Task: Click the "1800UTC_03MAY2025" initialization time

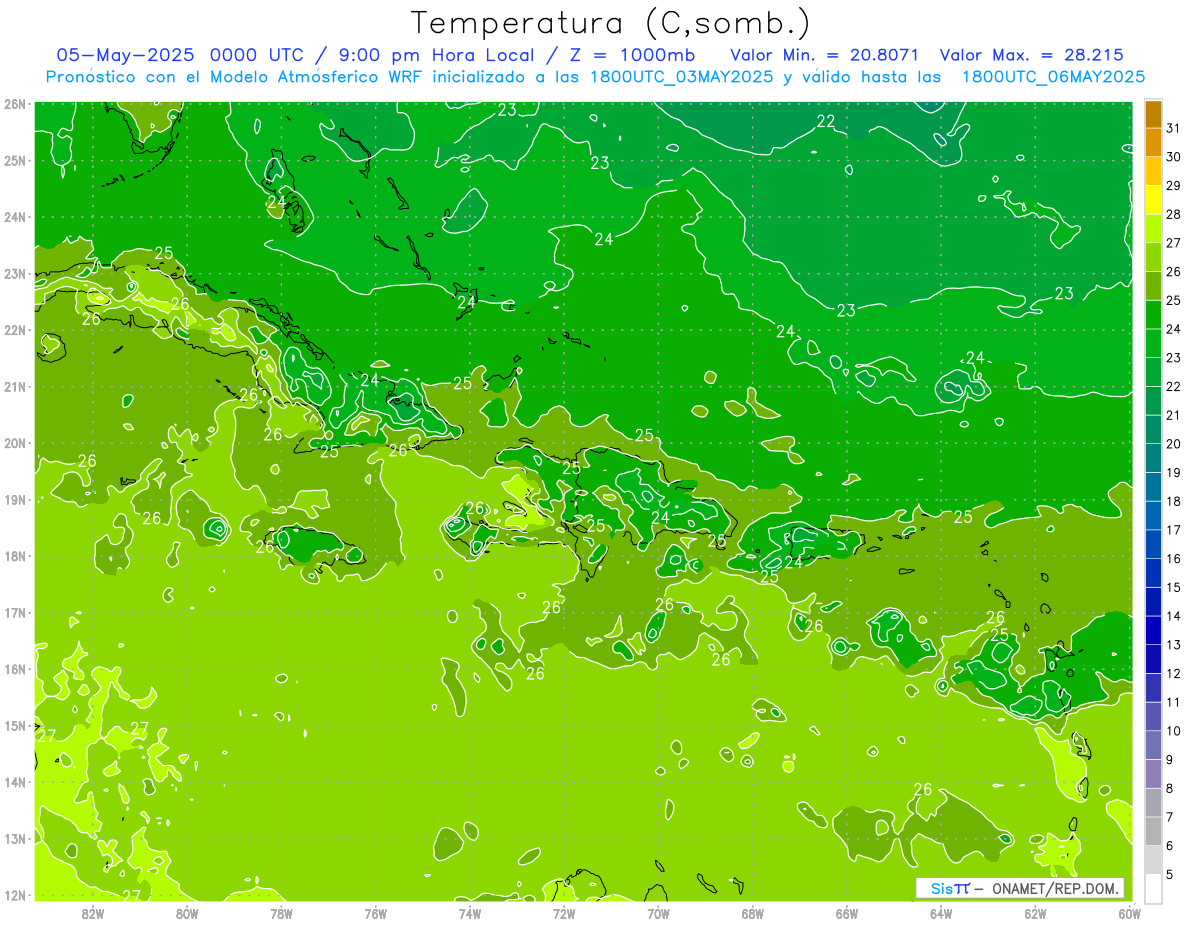Action: click(x=682, y=77)
